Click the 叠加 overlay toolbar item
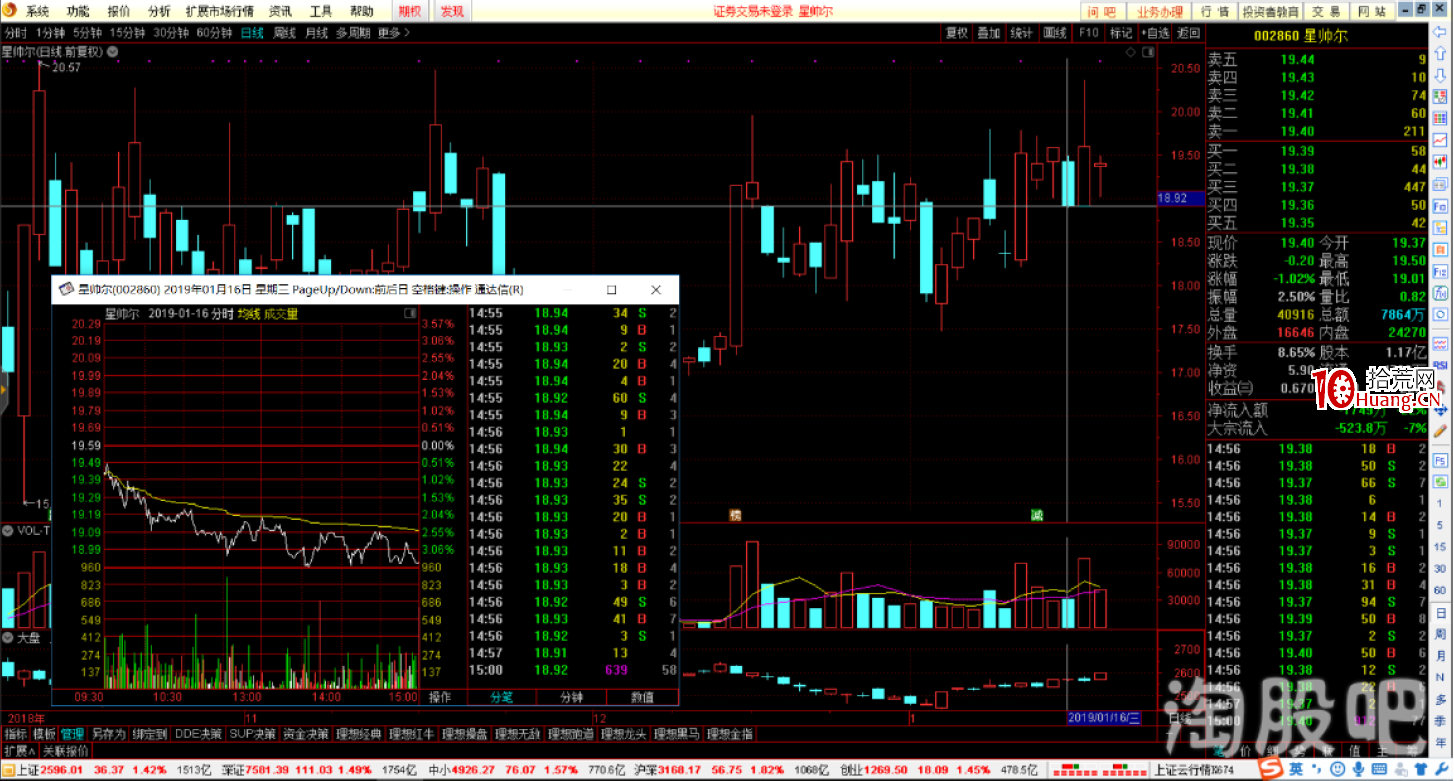Image resolution: width=1454 pixels, height=781 pixels. pyautogui.click(x=989, y=33)
